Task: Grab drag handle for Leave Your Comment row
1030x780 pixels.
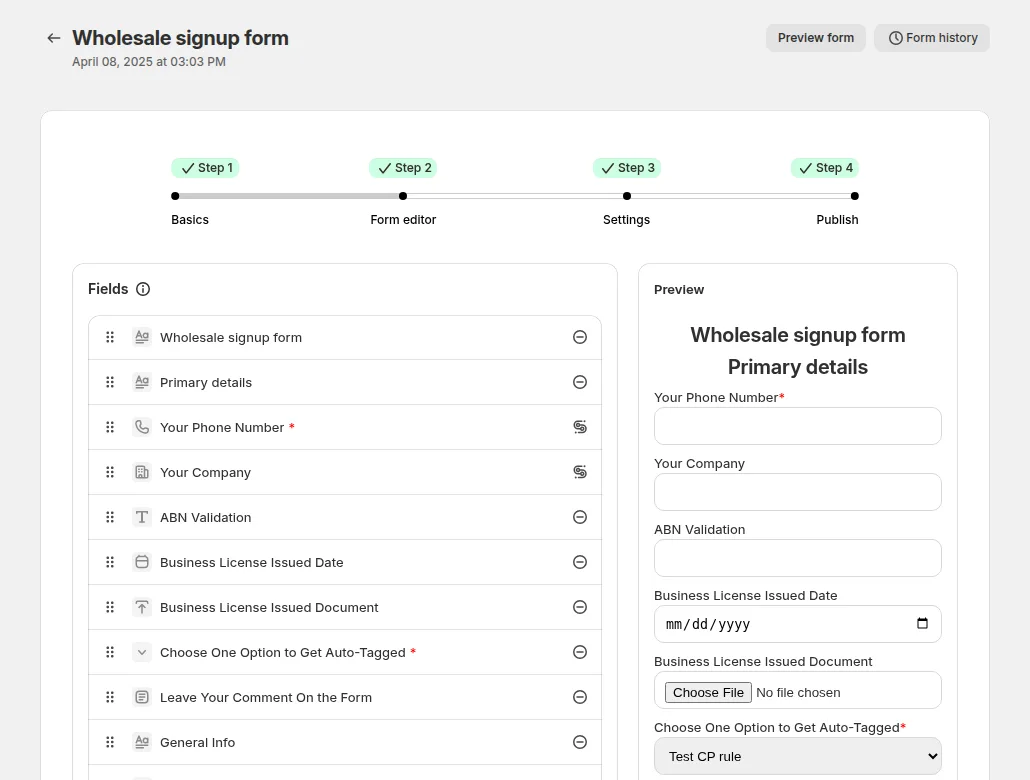Action: pos(110,697)
